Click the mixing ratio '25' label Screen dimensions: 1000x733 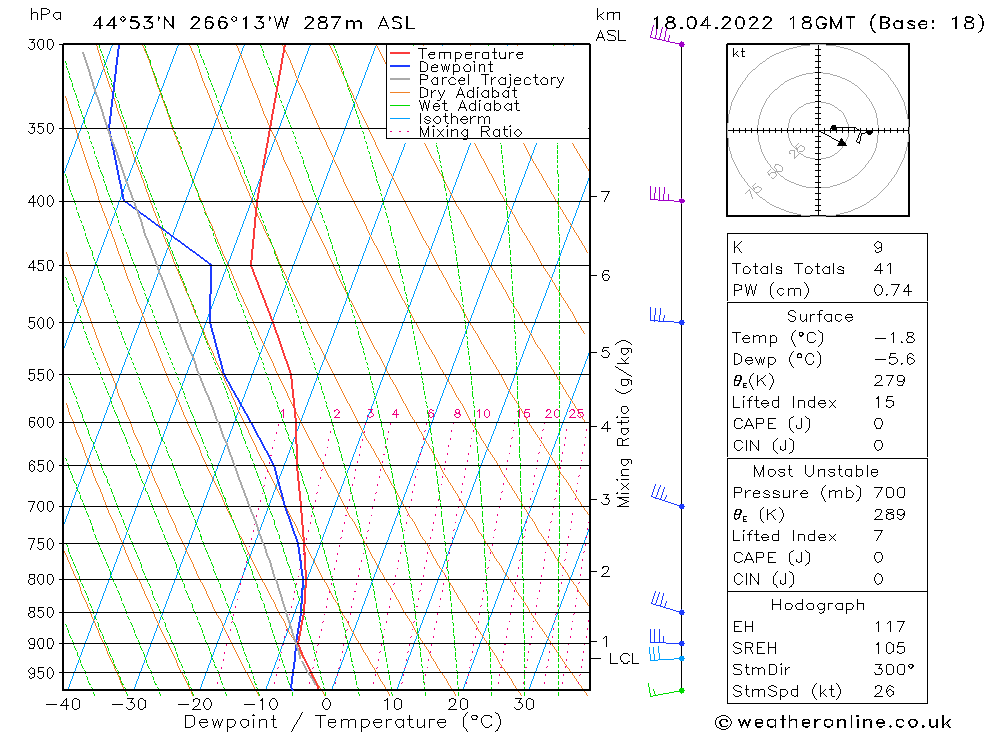tap(577, 413)
